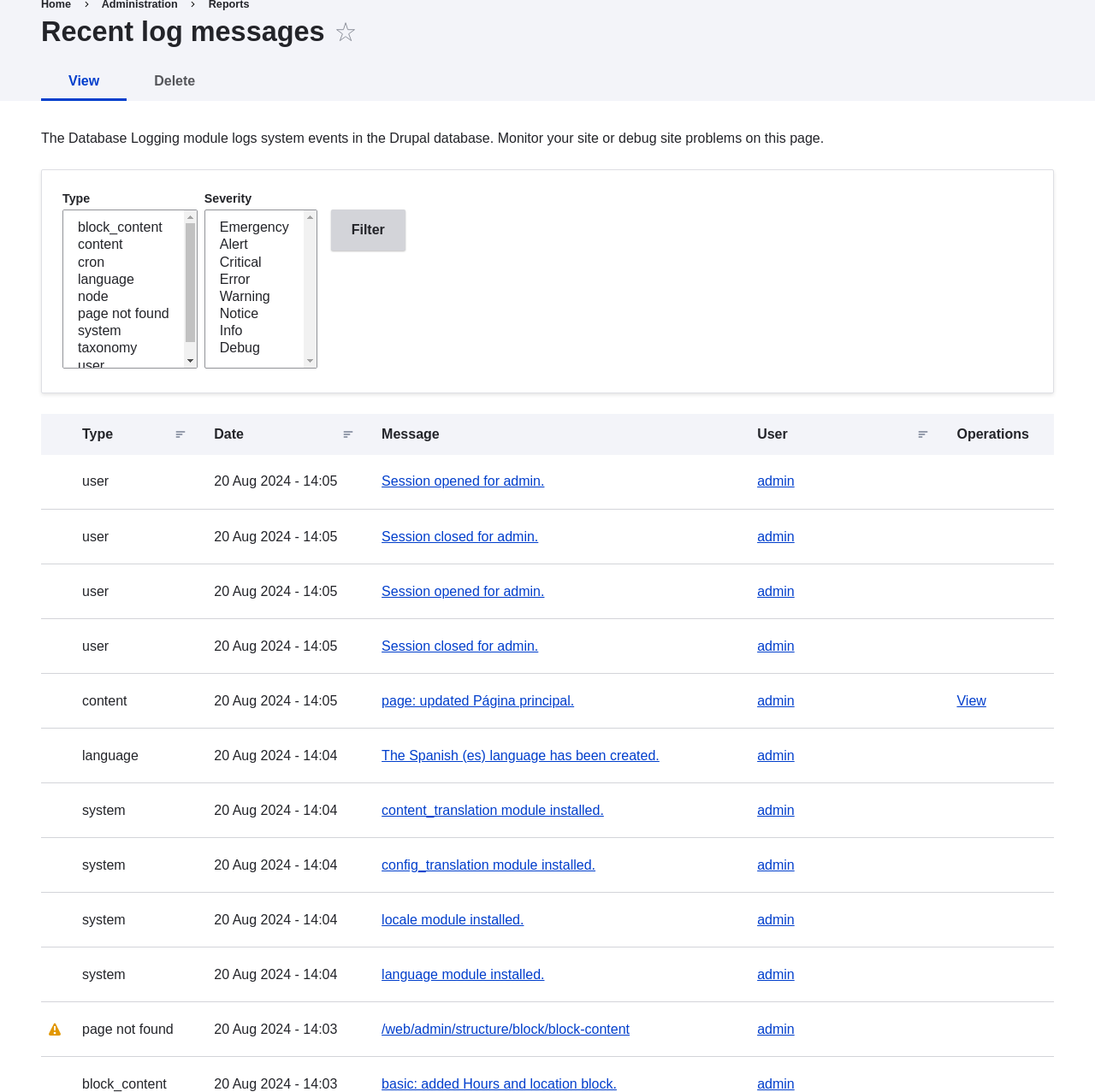Switch to the View tab
This screenshot has height=1092, width=1095.
pyautogui.click(x=84, y=81)
